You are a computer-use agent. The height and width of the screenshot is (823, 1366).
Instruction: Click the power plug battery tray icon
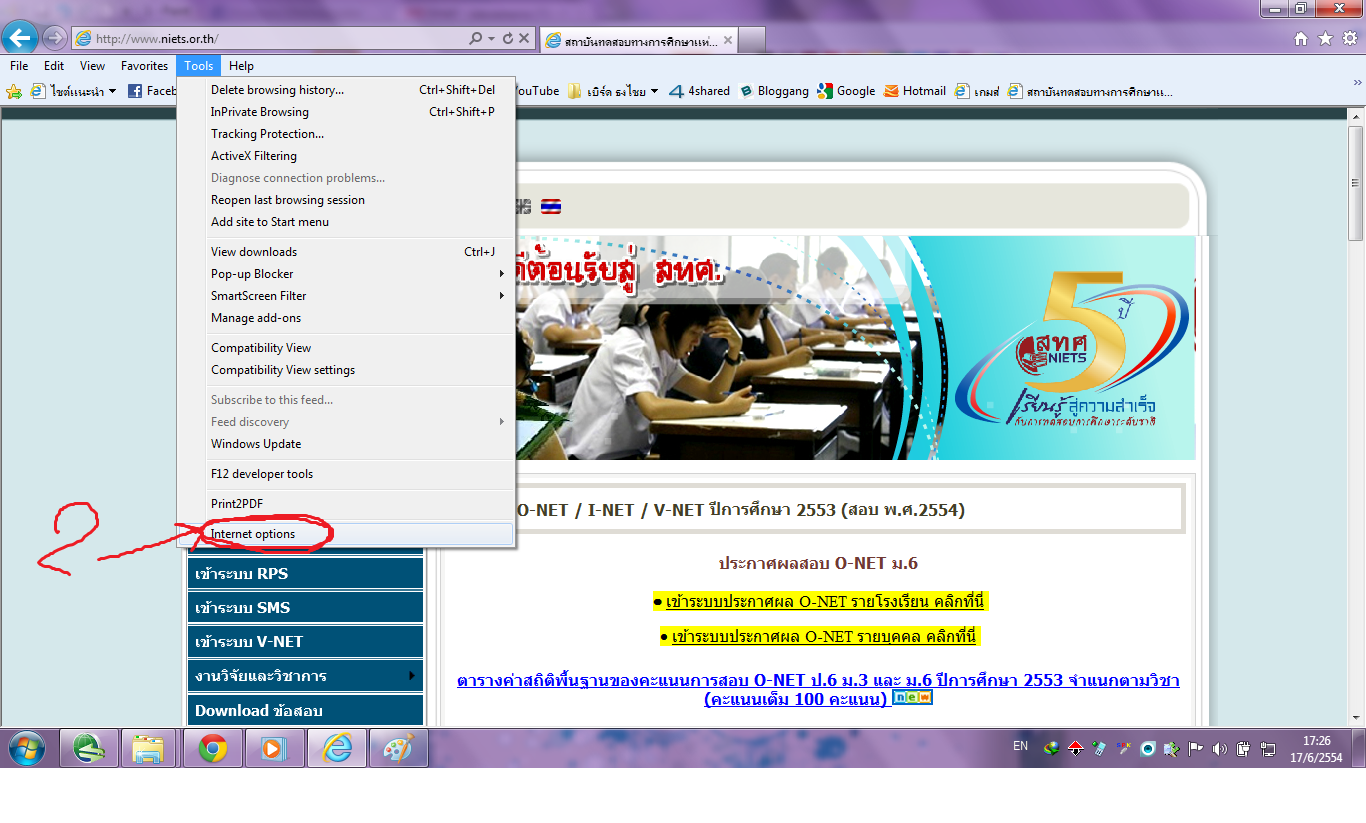pyautogui.click(x=1243, y=748)
